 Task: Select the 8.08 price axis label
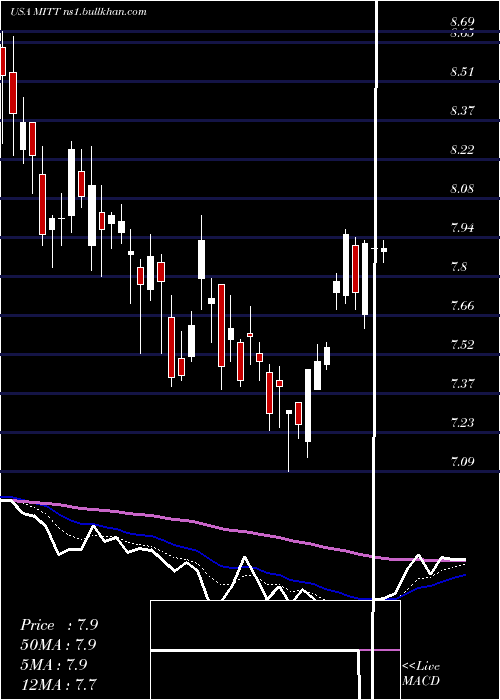click(462, 188)
